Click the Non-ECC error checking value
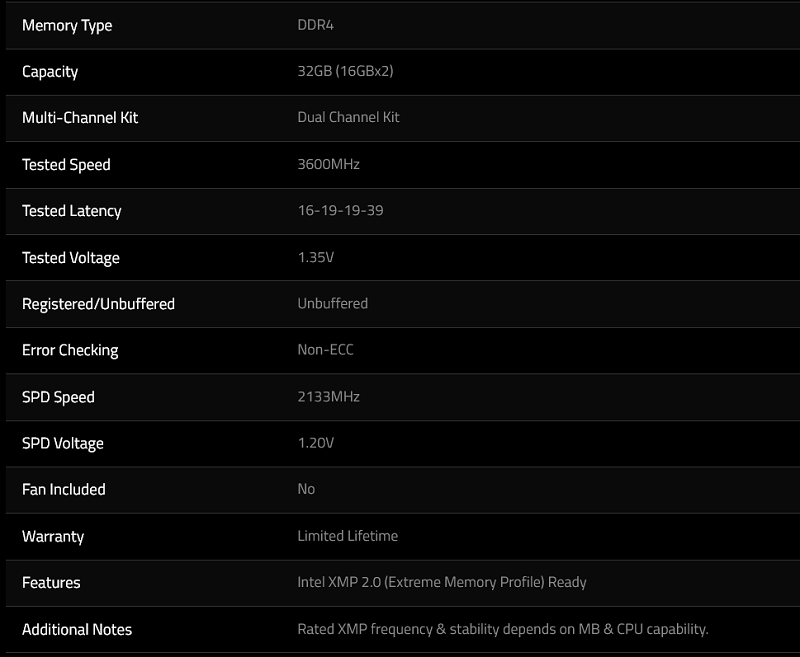Image resolution: width=800 pixels, height=657 pixels. point(325,350)
